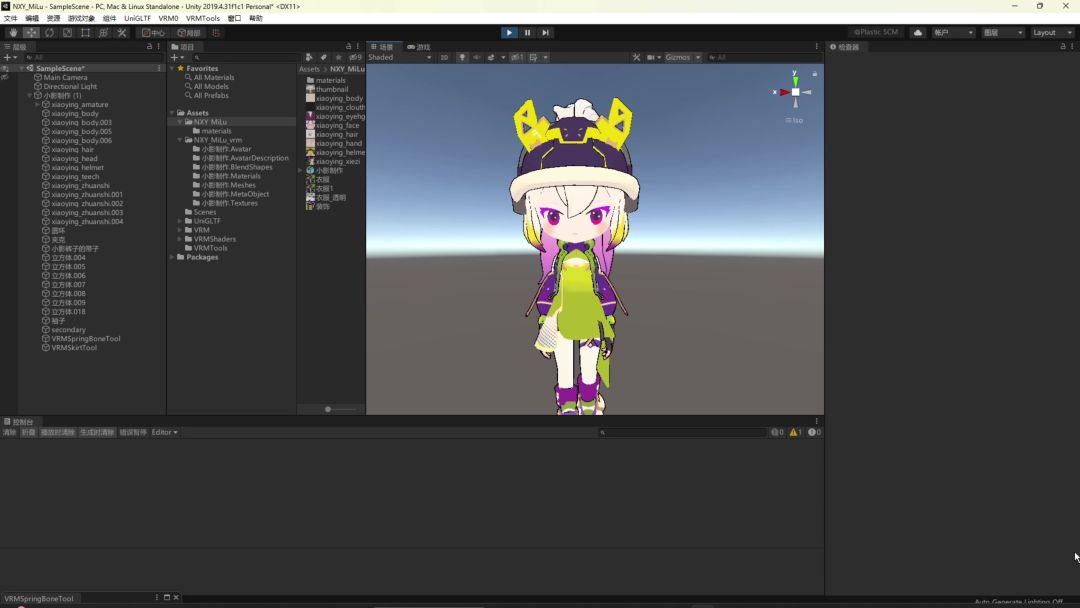
Task: Open cloud services via cloud icon
Action: (918, 33)
